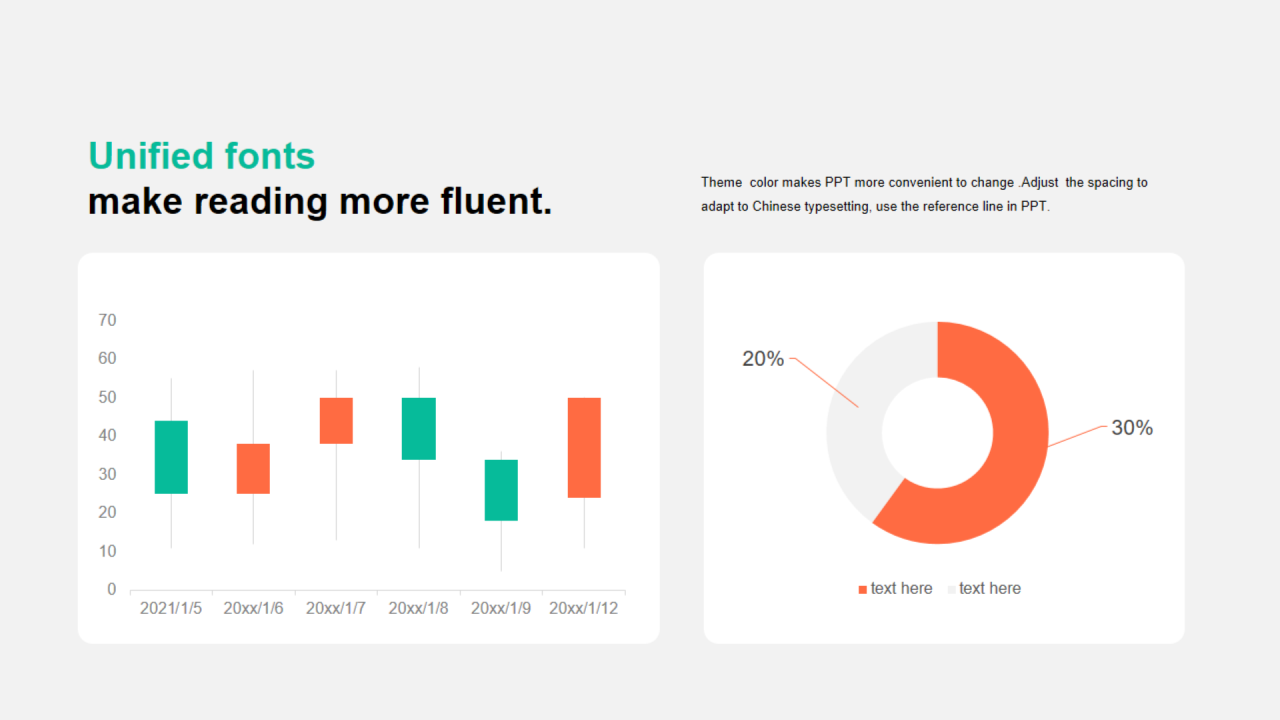The width and height of the screenshot is (1280, 720).
Task: Select the orange candlestick bar above 20xx/1/7
Action: click(336, 420)
